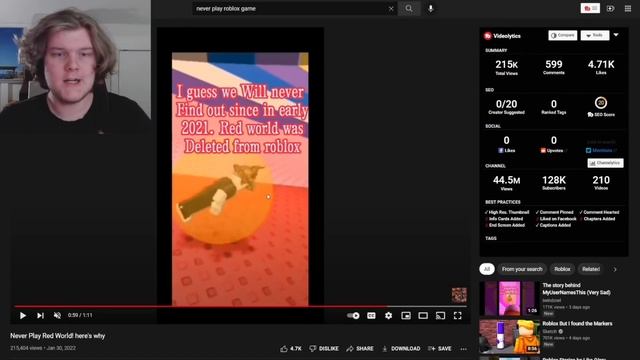Start voice search with microphone
Viewport: 640px width, 360px height.
point(431,9)
